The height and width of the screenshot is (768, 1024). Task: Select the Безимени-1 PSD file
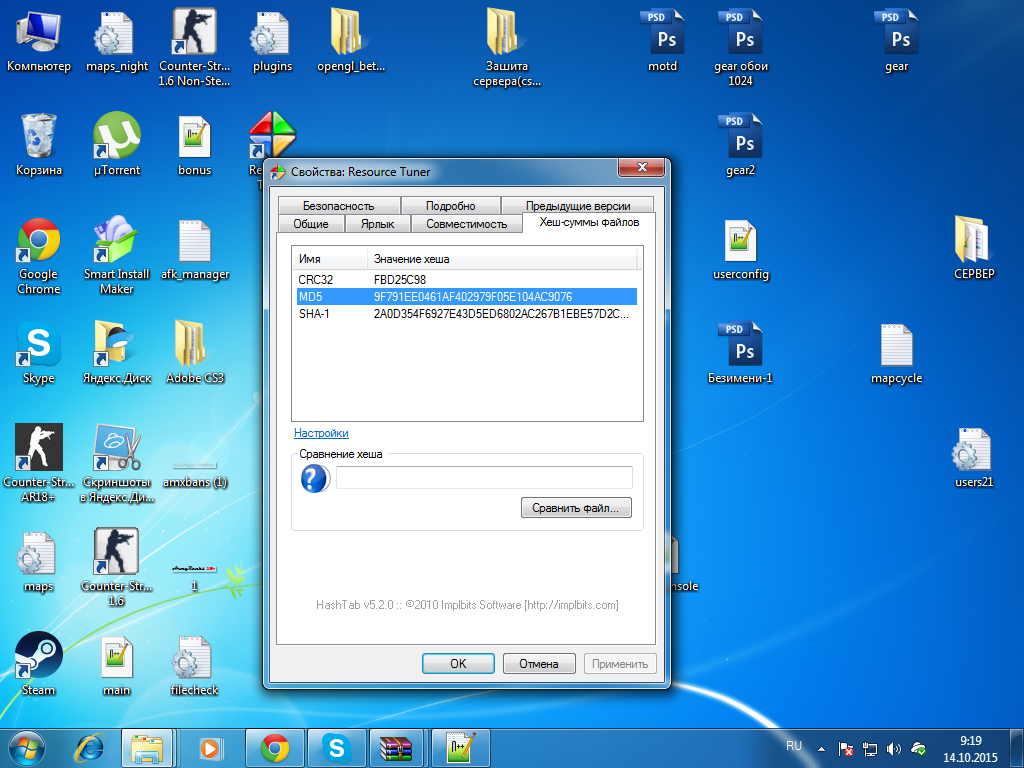pyautogui.click(x=741, y=353)
